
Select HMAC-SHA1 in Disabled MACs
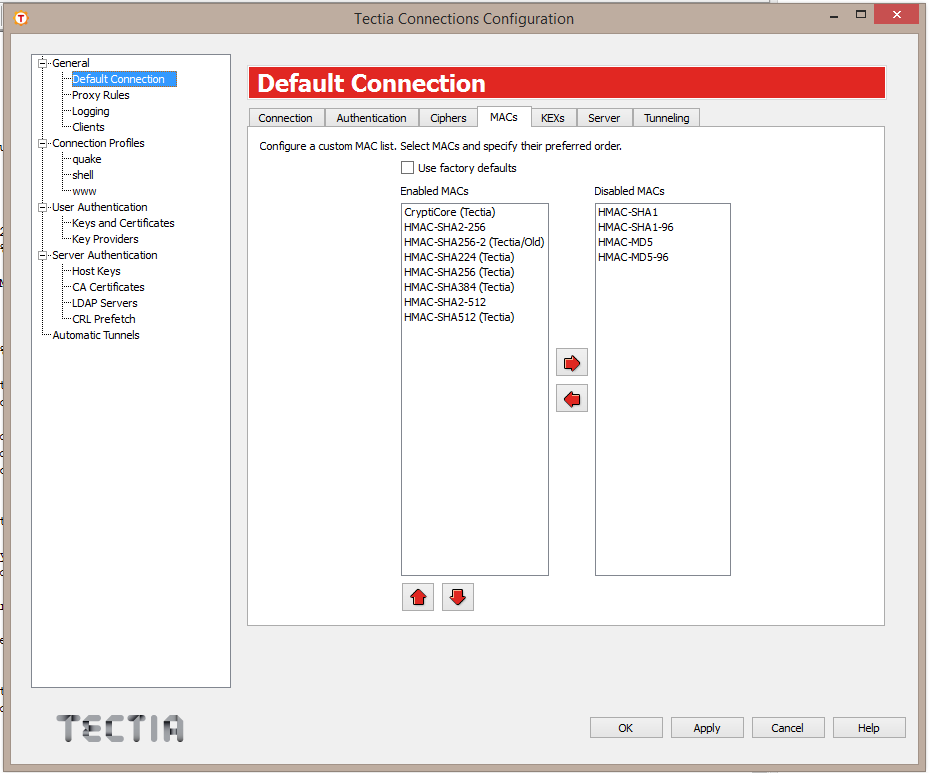628,212
